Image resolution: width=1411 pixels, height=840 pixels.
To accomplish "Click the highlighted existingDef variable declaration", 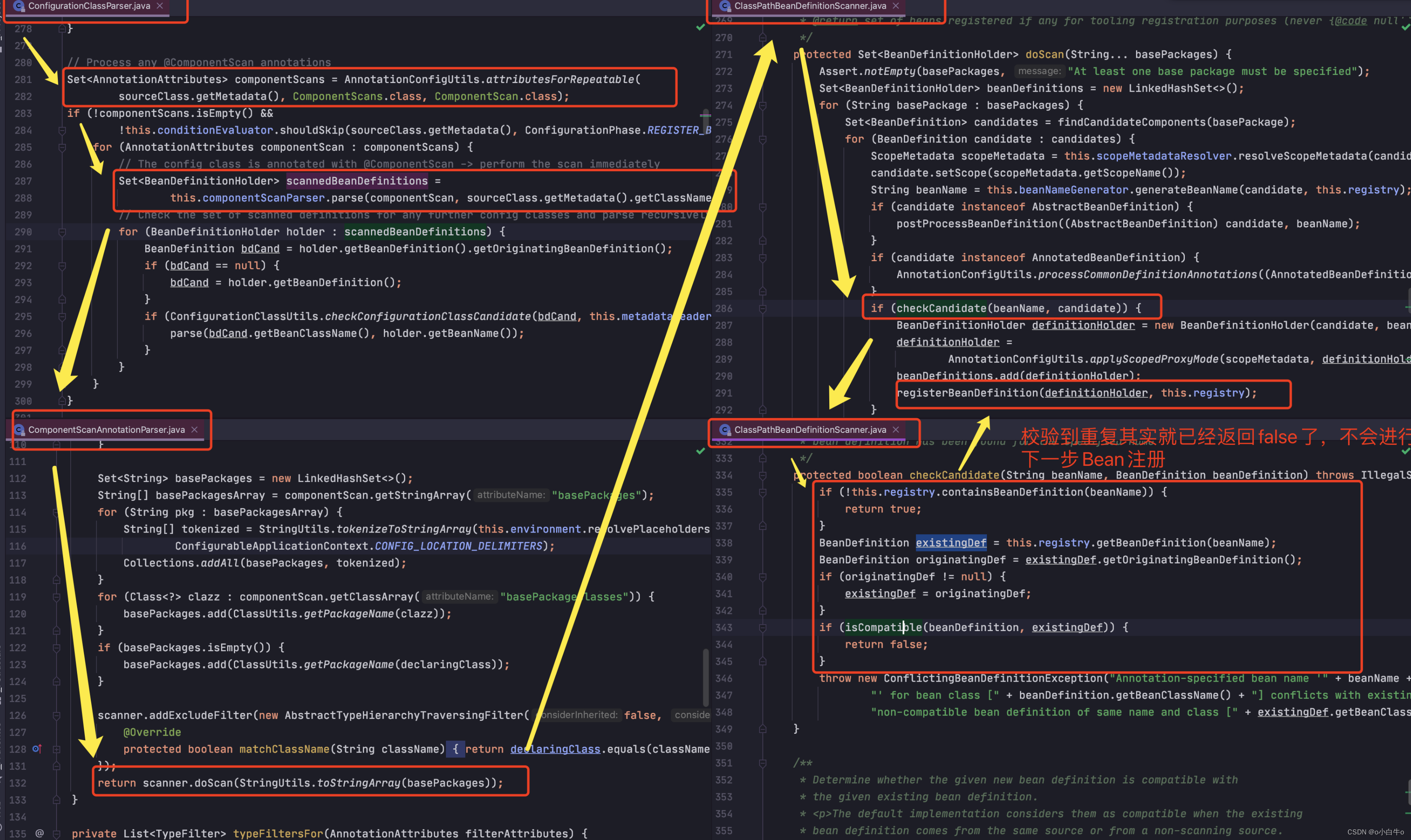I will 951,543.
